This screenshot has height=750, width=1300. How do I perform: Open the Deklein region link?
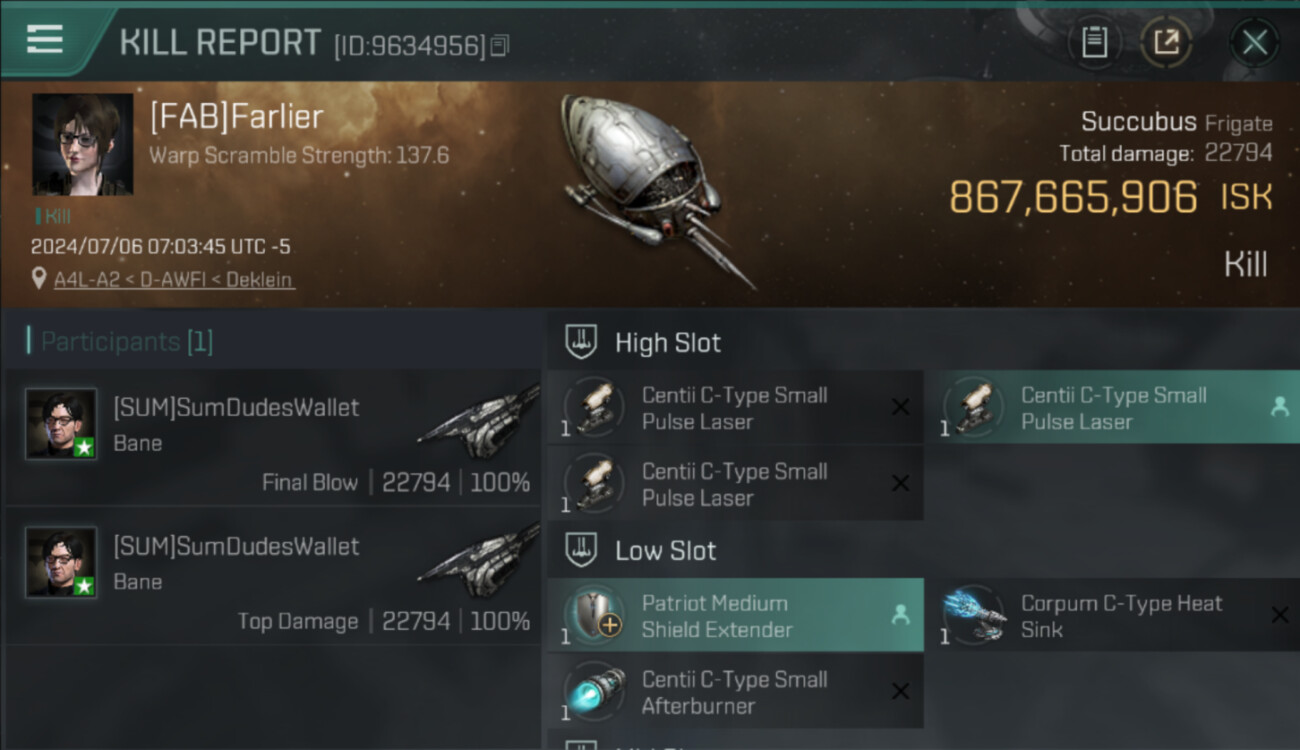[x=260, y=280]
